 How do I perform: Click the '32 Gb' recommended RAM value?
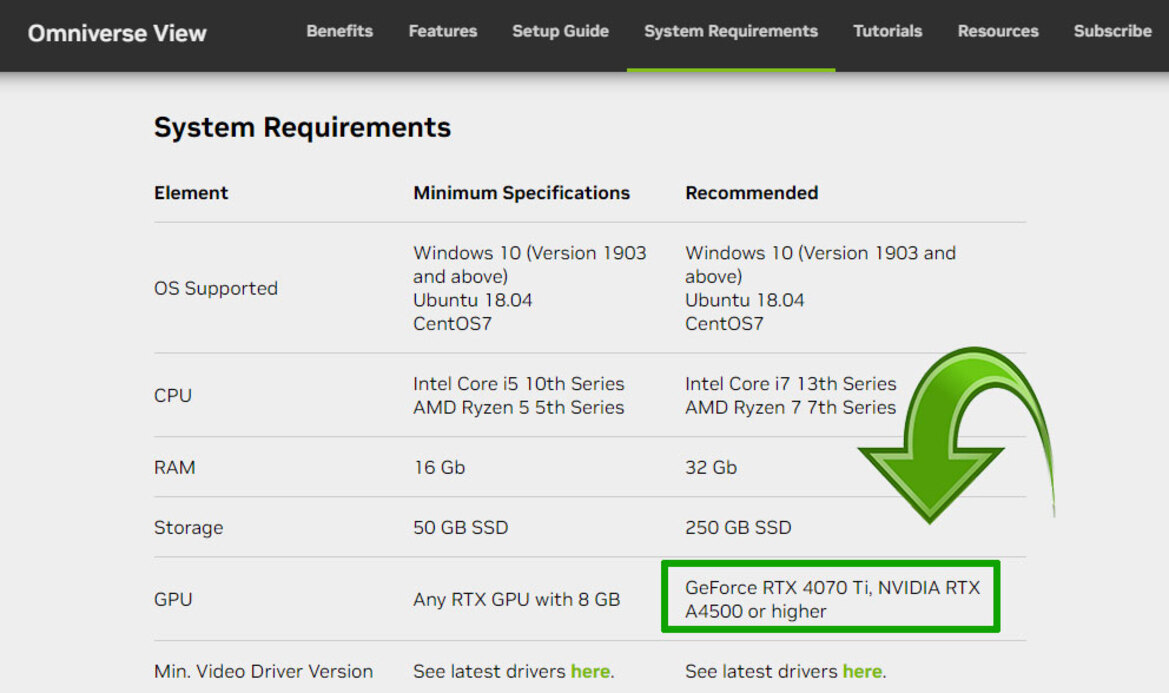point(711,467)
